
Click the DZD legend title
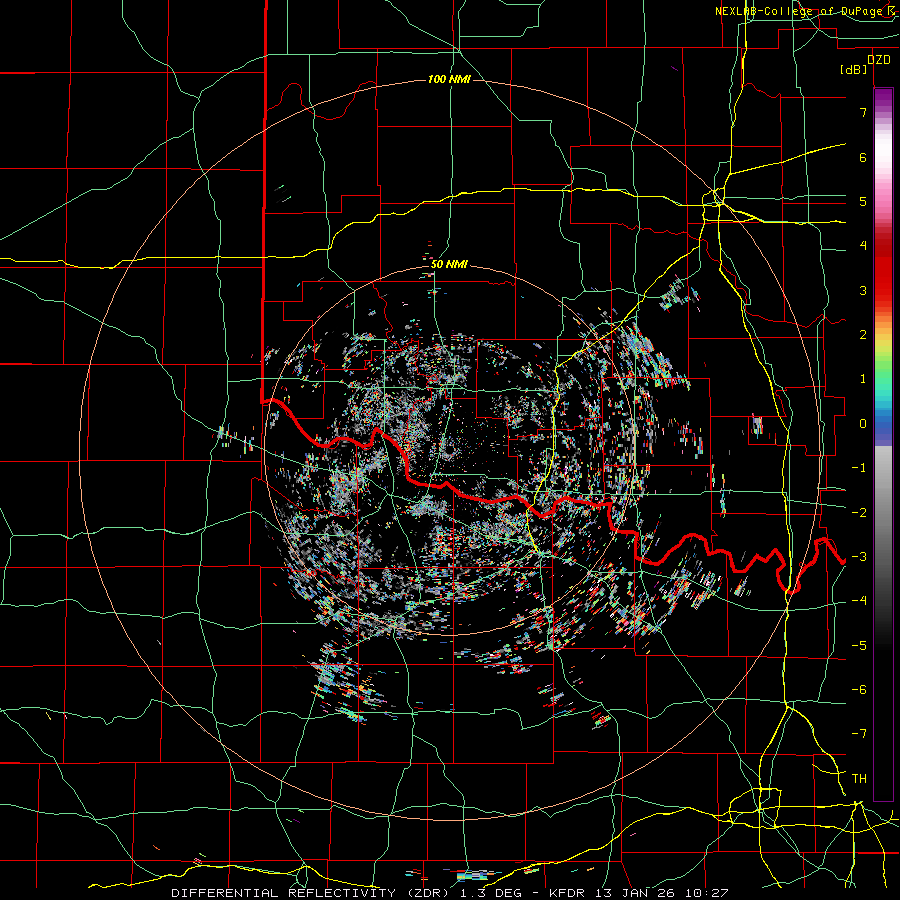[x=879, y=60]
